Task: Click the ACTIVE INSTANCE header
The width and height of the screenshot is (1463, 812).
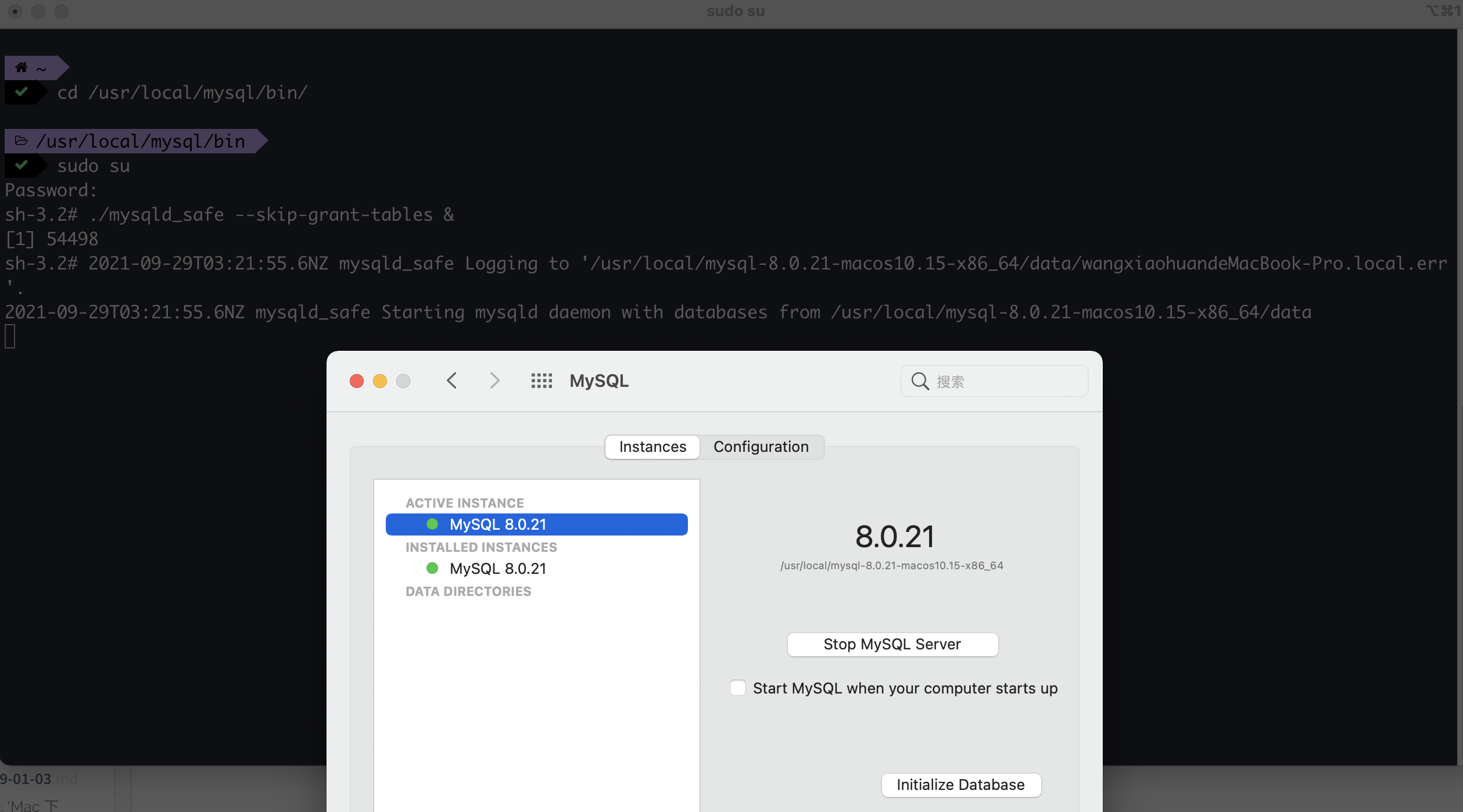Action: [465, 503]
